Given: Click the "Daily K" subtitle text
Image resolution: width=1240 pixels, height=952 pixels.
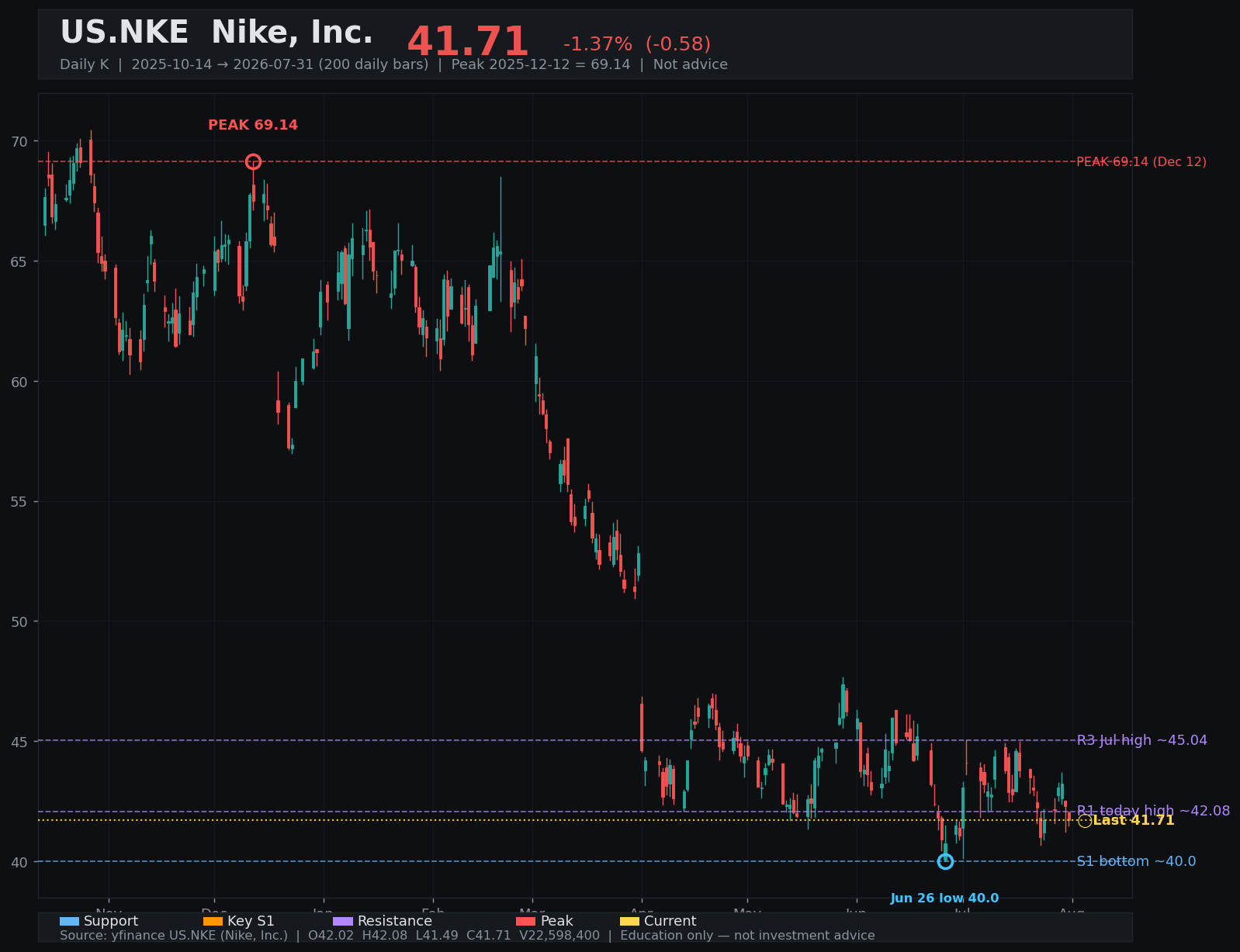Looking at the screenshot, I should (x=85, y=64).
